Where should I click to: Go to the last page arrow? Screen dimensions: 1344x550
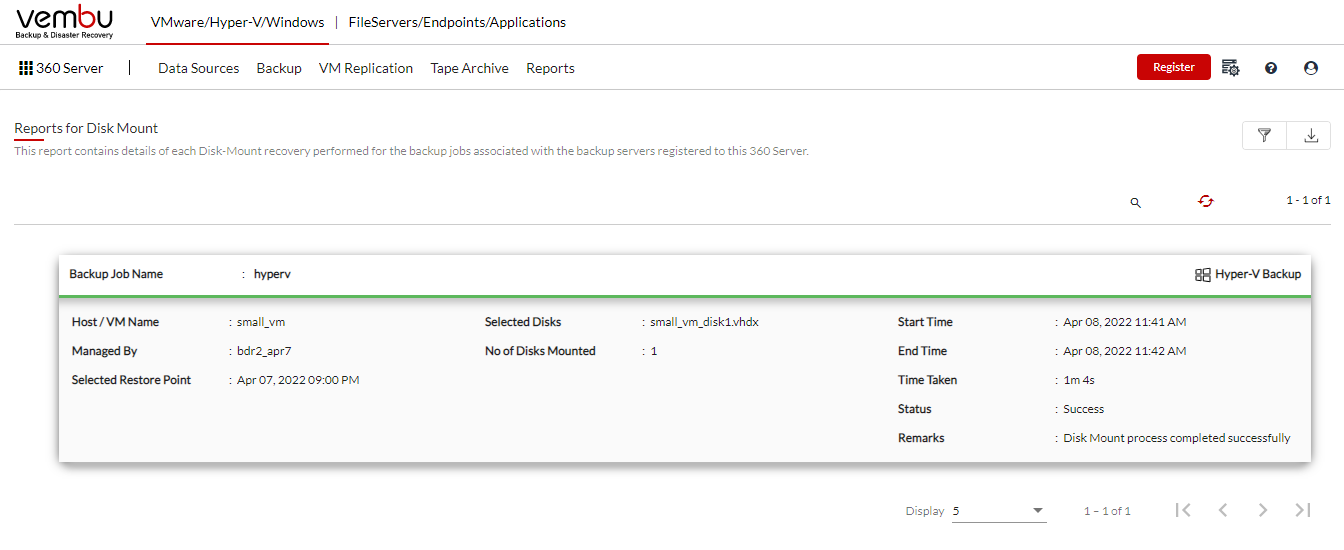tap(1302, 510)
